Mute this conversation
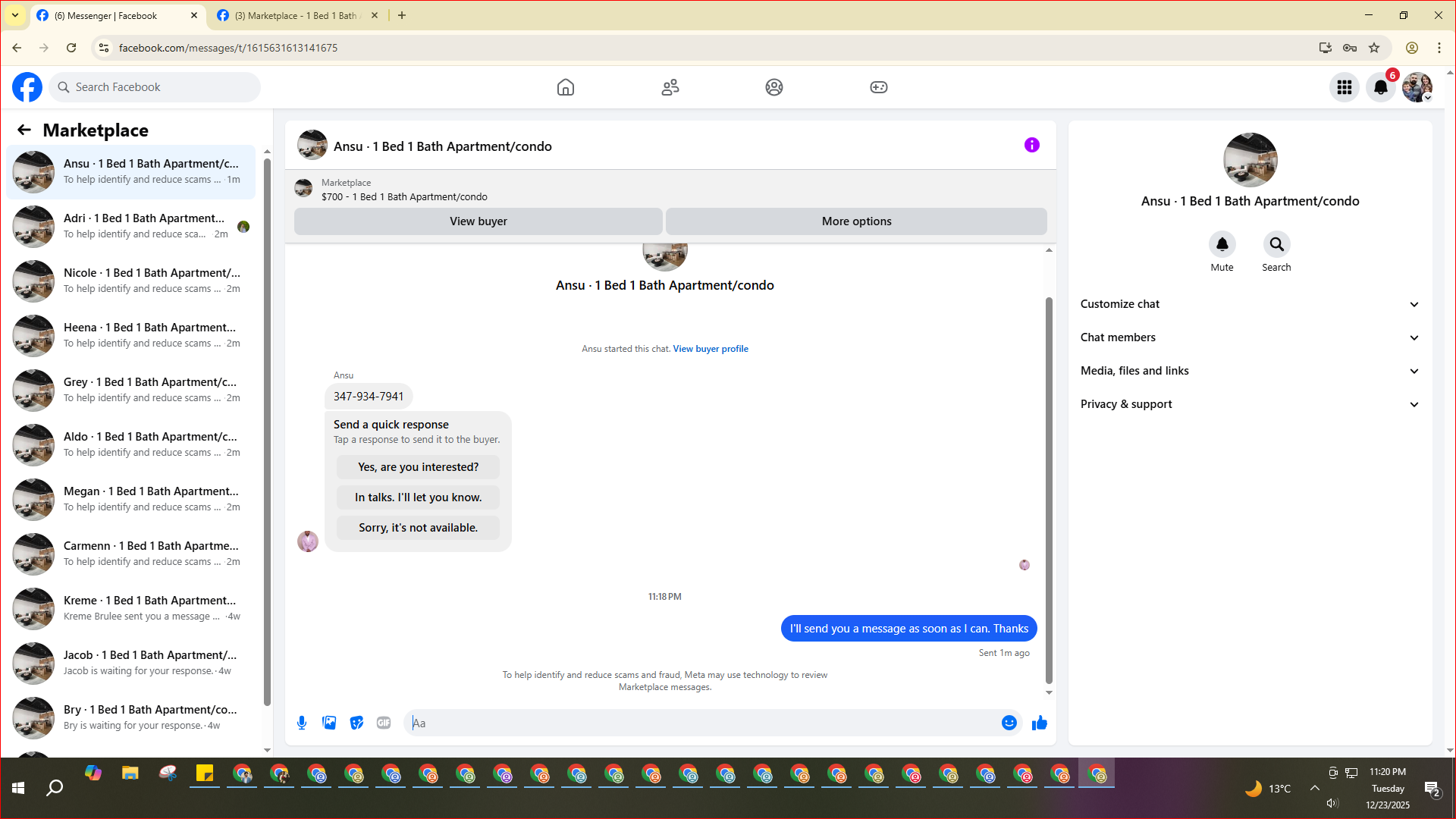The image size is (1456, 819). tap(1222, 244)
